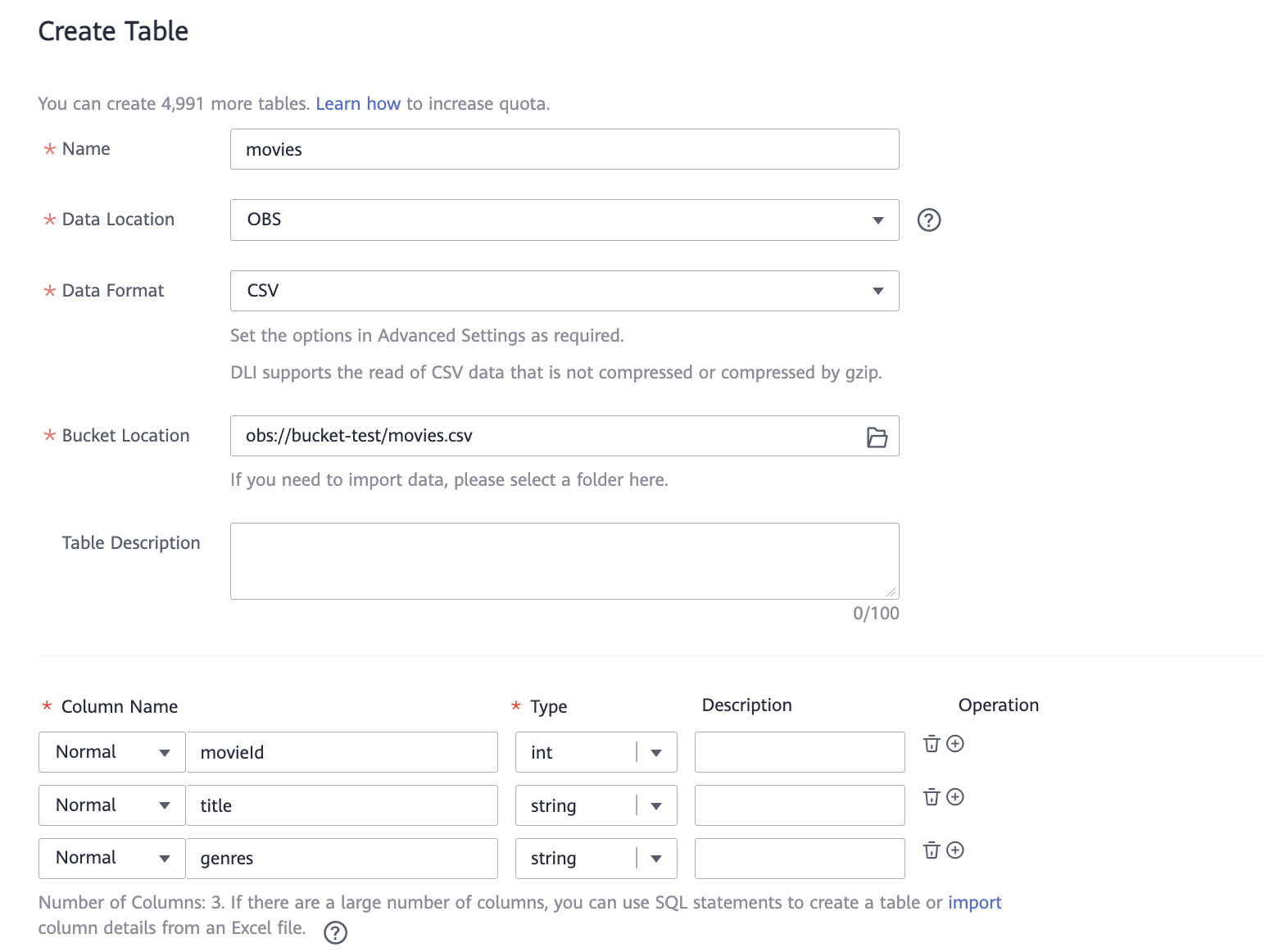Click the Name field containing movies
1265x952 pixels.
point(564,149)
